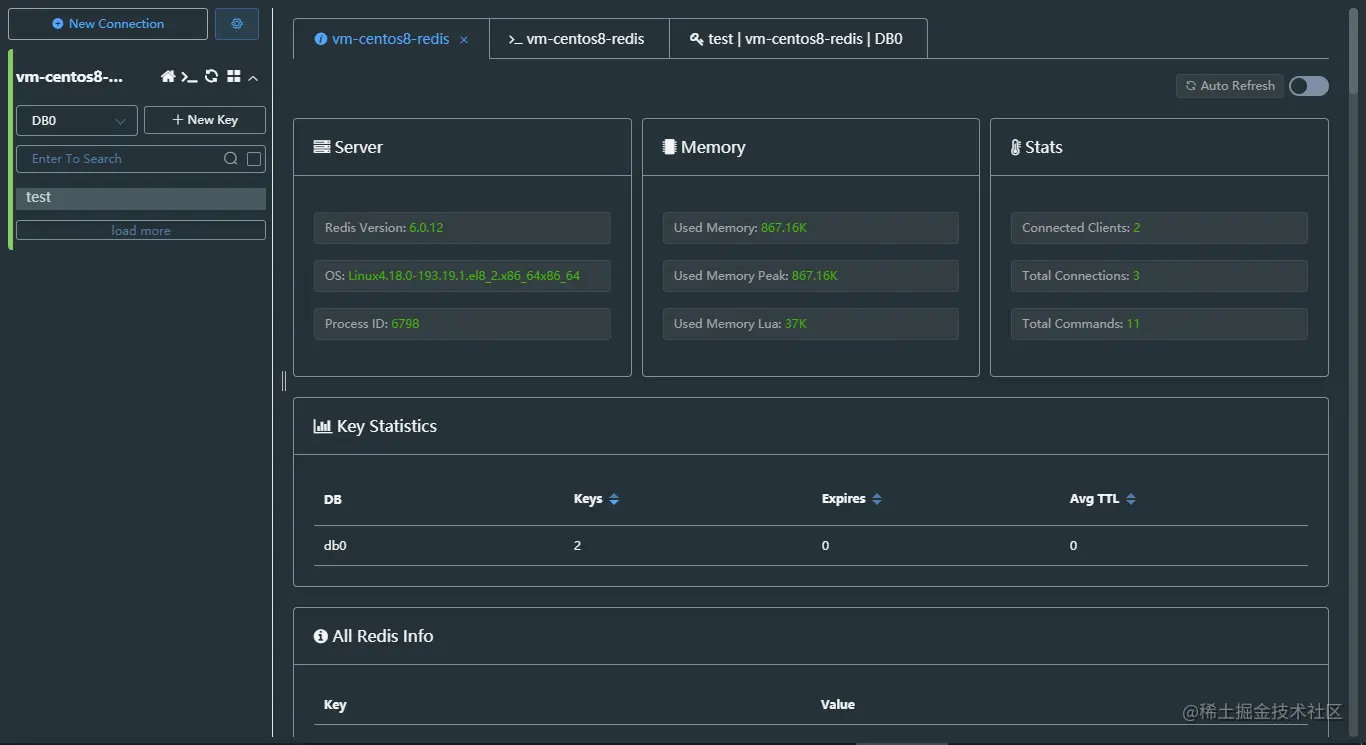The height and width of the screenshot is (745, 1366).
Task: Tick the exact-match checkbox in search box
Action: pos(254,159)
